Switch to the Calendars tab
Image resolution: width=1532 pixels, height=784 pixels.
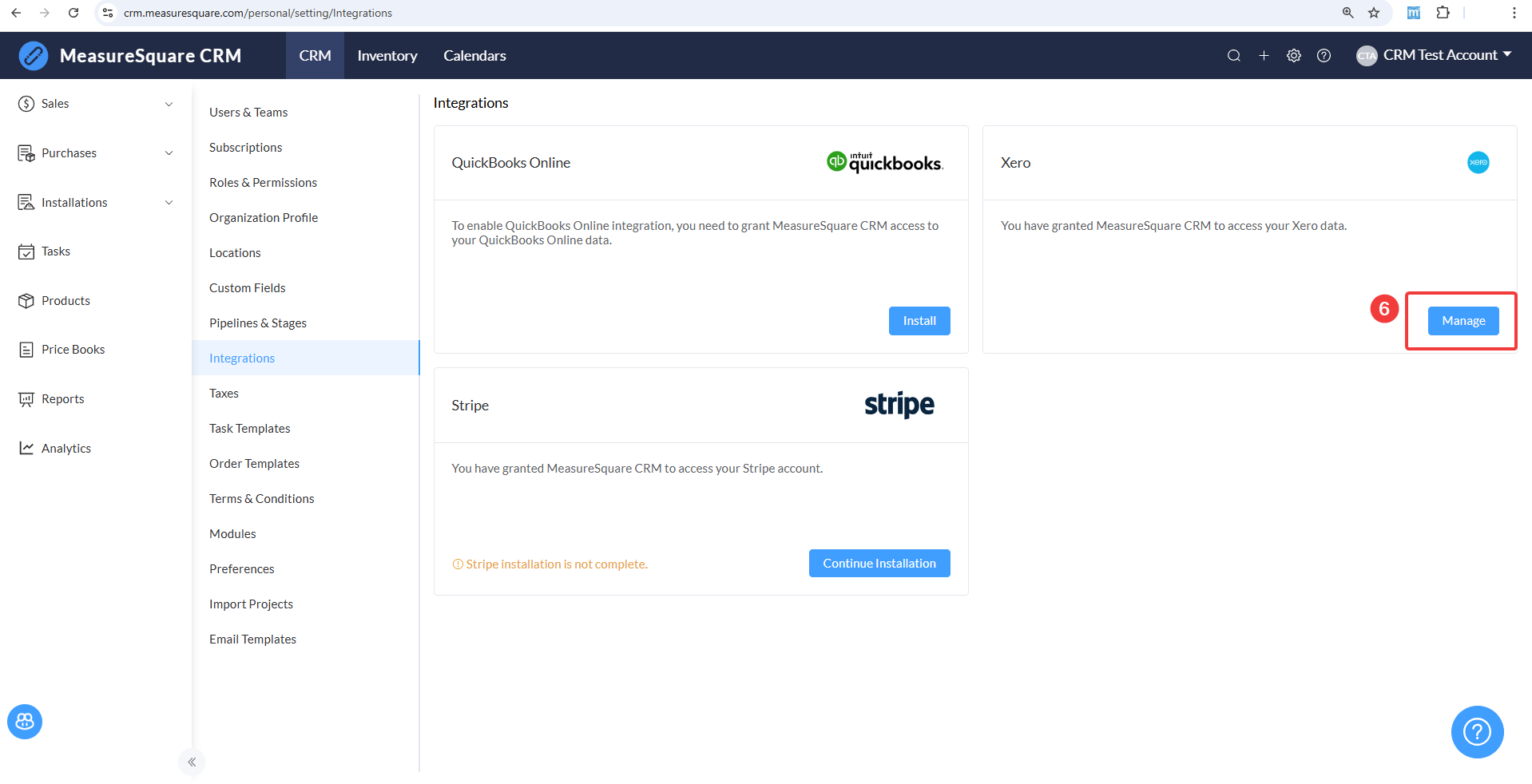coord(474,56)
